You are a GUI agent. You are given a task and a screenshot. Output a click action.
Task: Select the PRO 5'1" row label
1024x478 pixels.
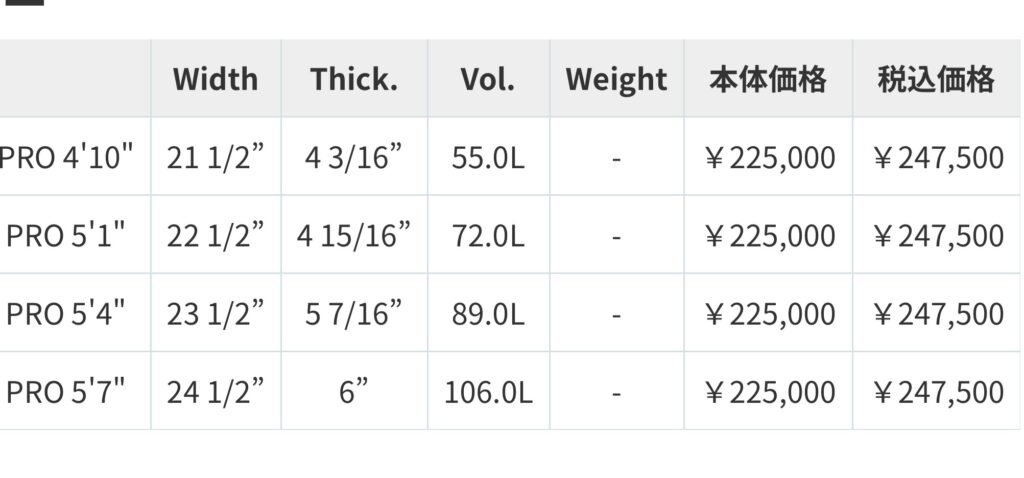click(65, 235)
